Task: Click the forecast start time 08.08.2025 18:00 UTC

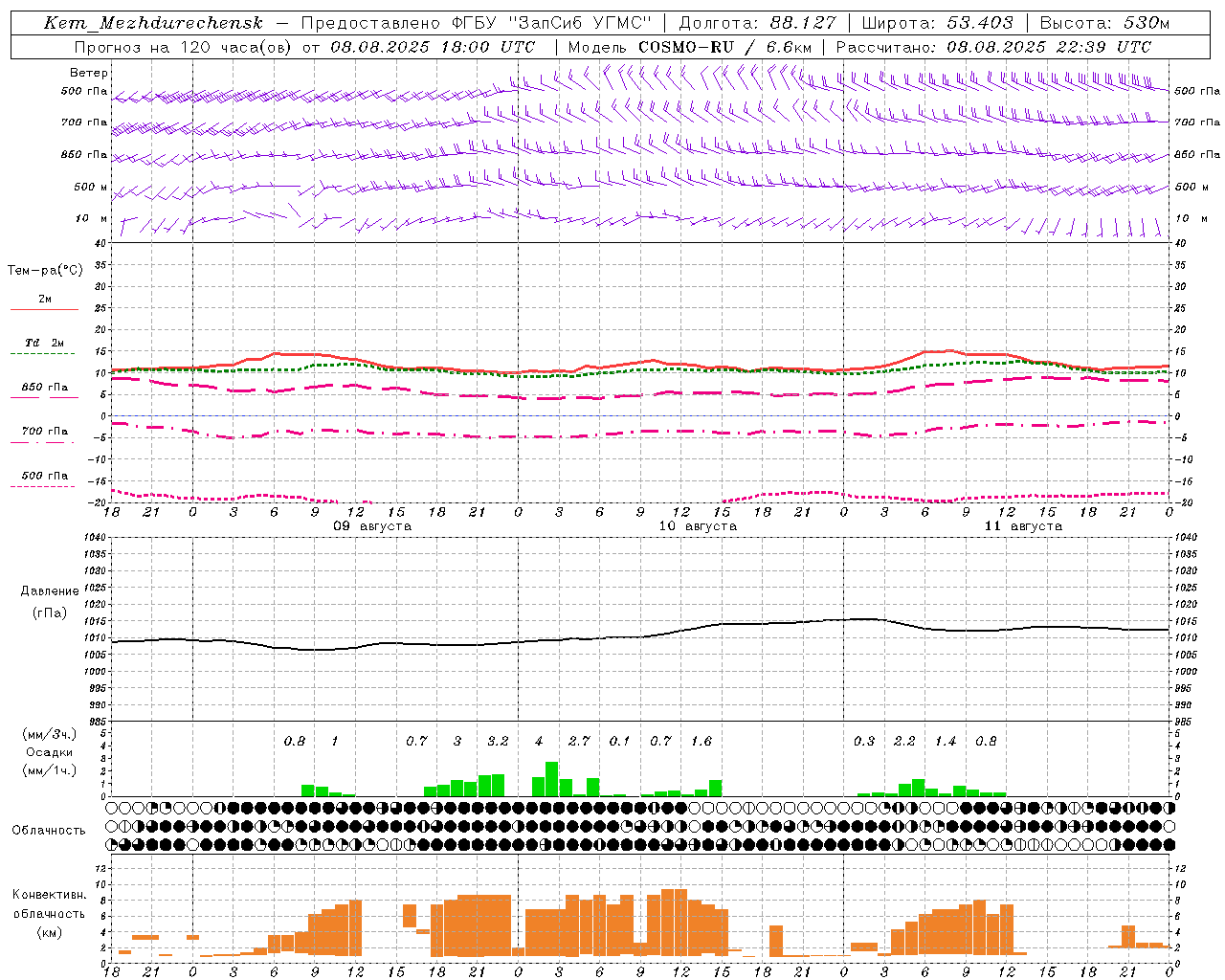Action: point(433,47)
